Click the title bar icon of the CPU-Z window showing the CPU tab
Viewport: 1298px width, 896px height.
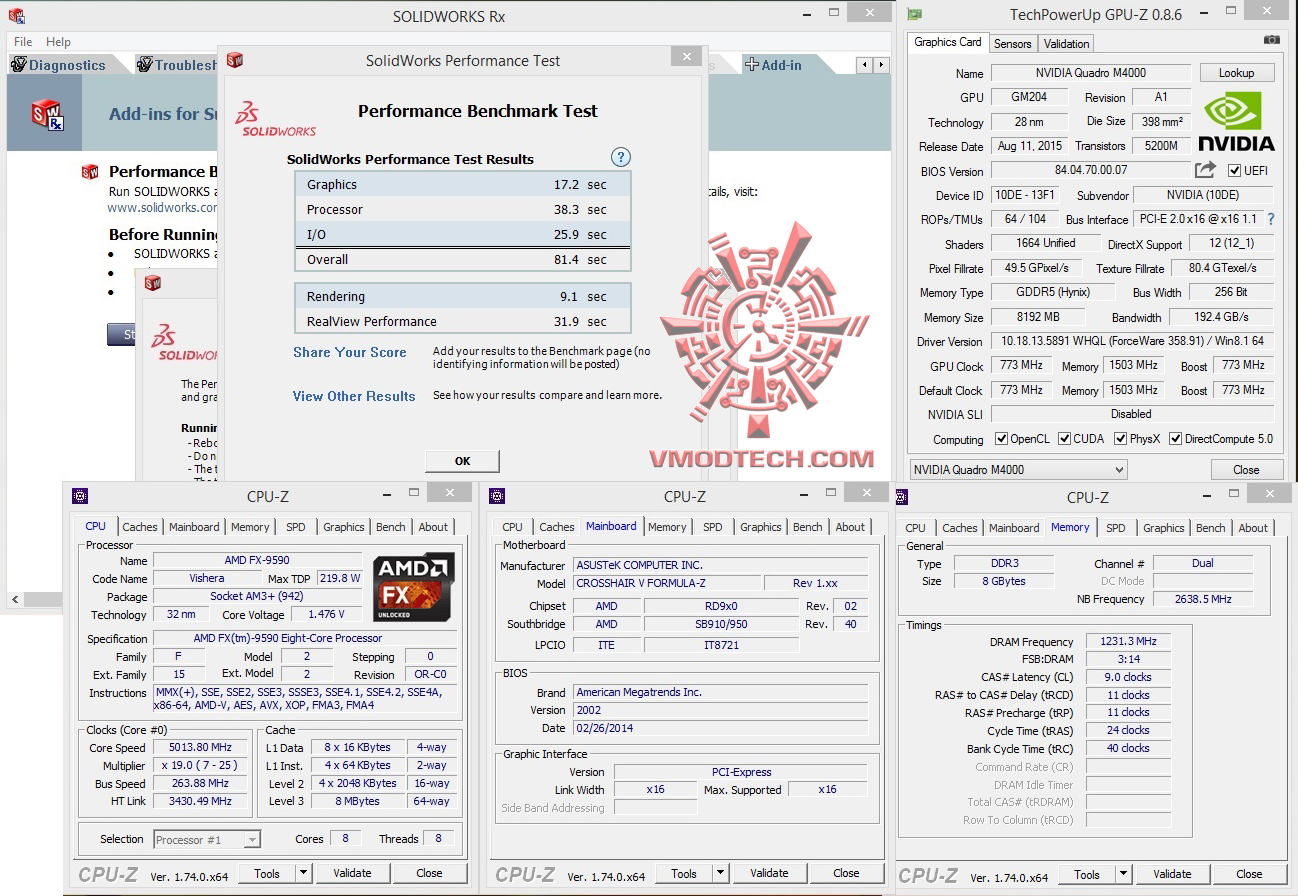tap(80, 496)
